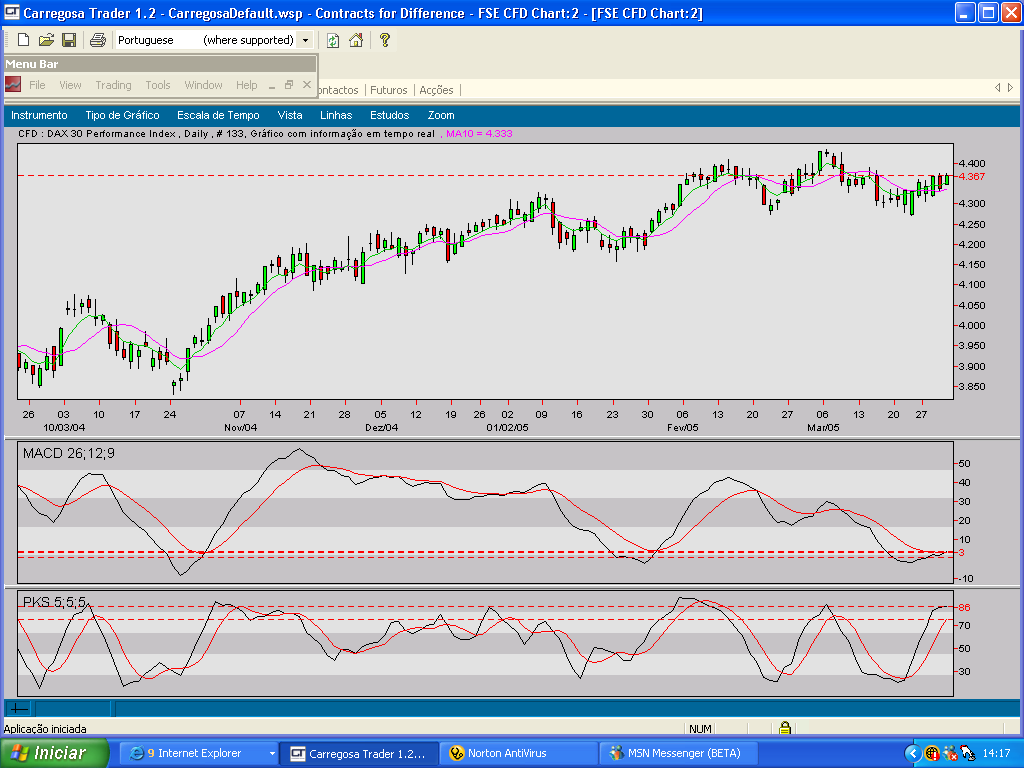Screen dimensions: 1024x768
Task: Click the Print icon in toolbar
Action: click(97, 40)
